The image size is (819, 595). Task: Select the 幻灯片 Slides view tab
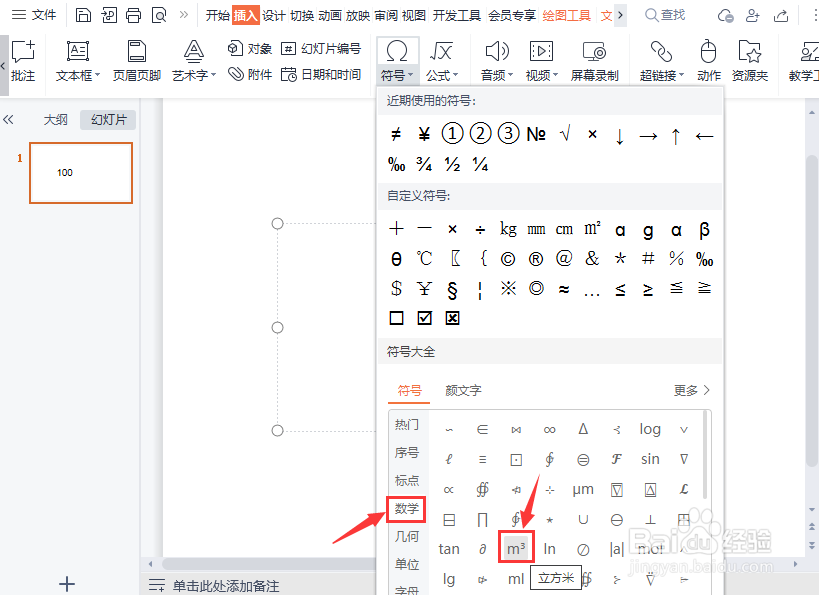pos(108,120)
